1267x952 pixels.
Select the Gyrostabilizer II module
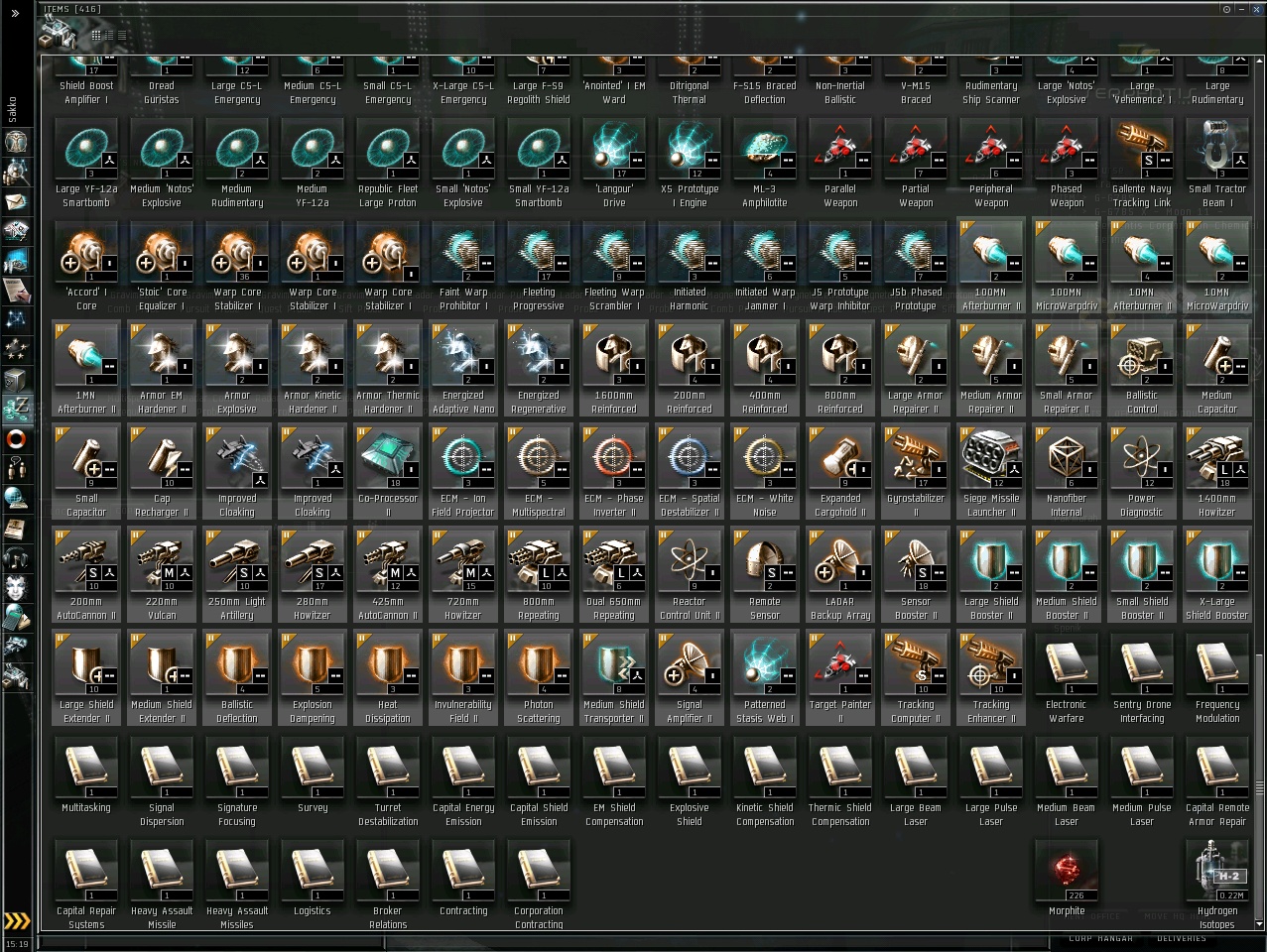[916, 472]
